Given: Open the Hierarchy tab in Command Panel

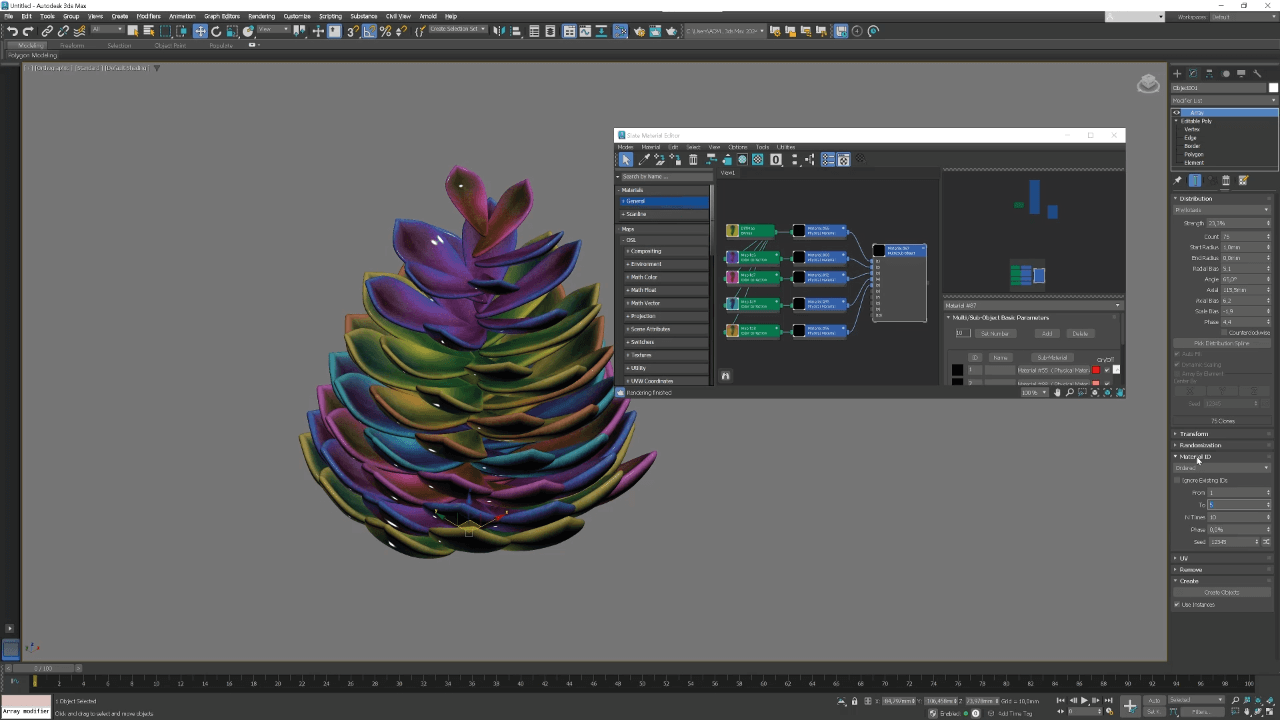Looking at the screenshot, I should [1209, 73].
